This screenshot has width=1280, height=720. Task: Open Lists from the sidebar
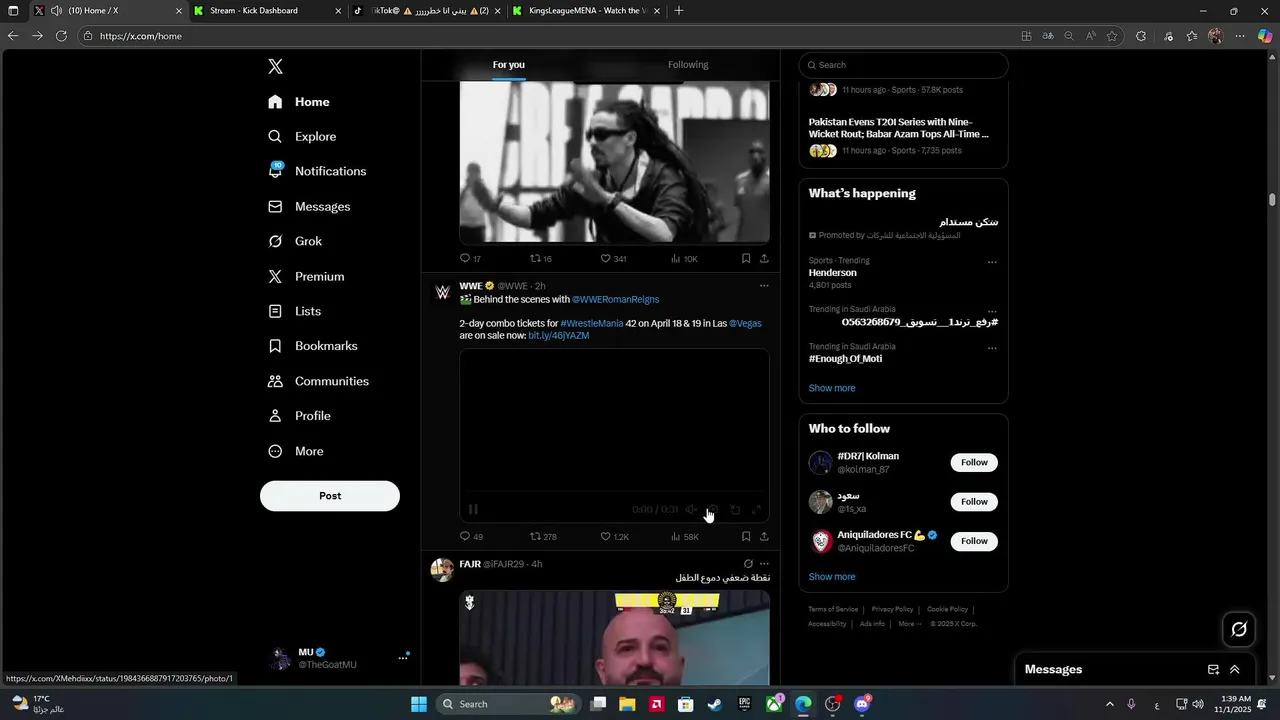295,311
